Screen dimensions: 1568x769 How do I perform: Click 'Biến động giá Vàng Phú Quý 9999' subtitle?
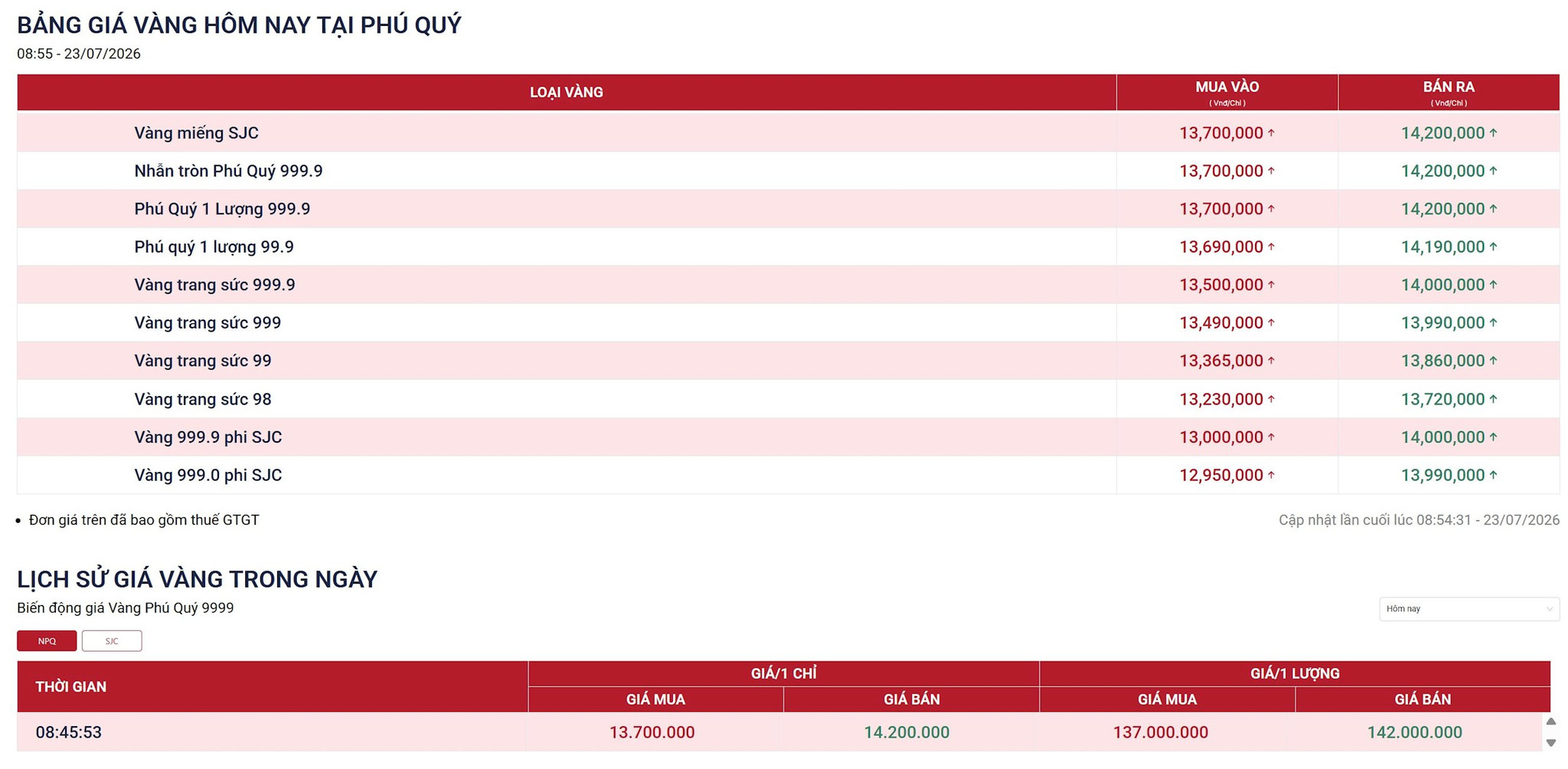click(126, 608)
